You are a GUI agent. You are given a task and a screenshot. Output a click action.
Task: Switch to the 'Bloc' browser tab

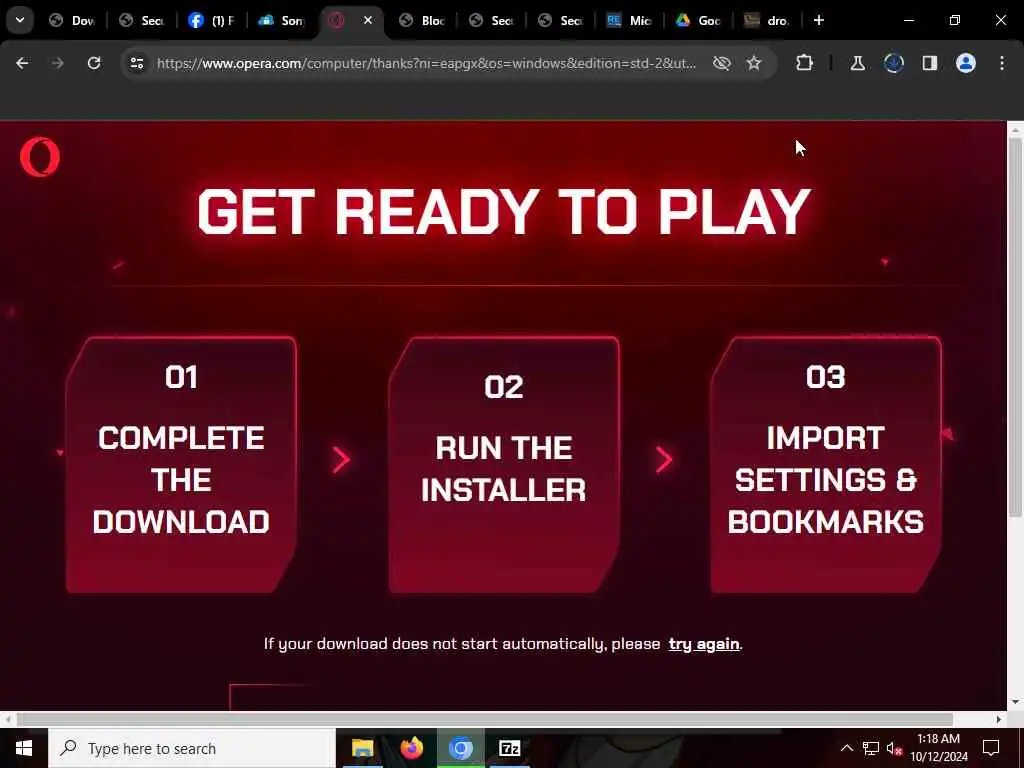click(x=422, y=20)
